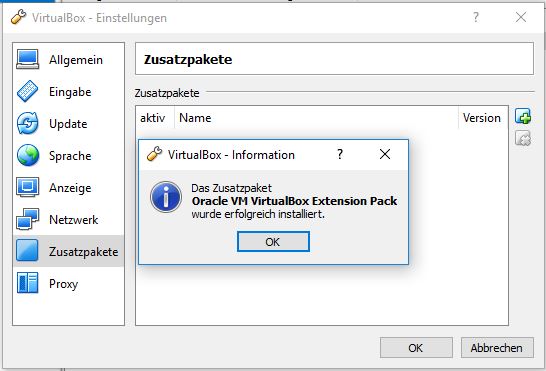Open the Anzeige display icon
546x371 pixels.
[x=28, y=187]
